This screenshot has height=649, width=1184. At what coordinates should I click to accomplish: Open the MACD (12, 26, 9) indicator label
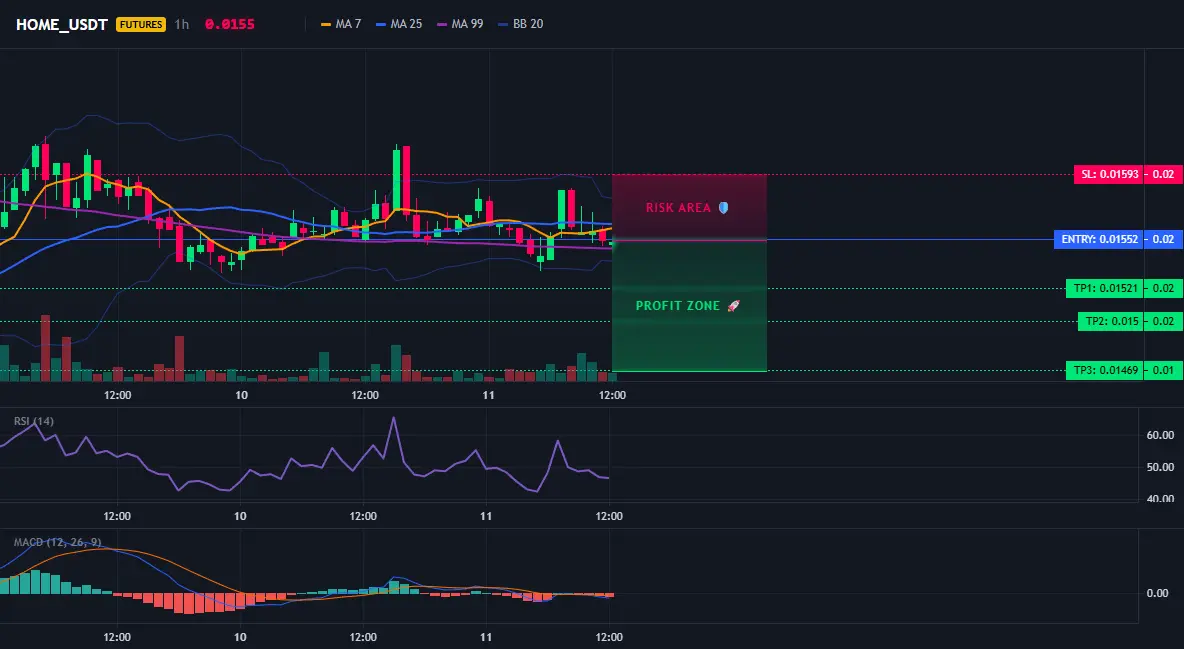[x=57, y=542]
